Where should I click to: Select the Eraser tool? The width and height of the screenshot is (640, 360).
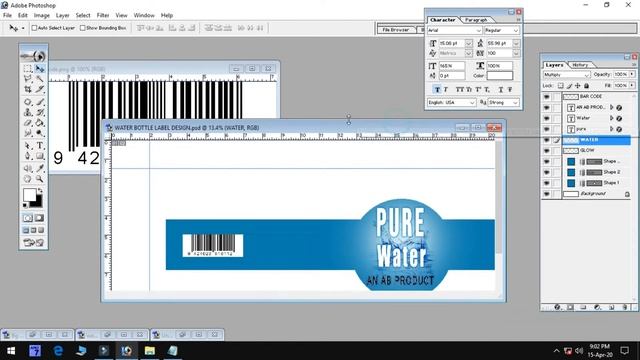pos(27,122)
